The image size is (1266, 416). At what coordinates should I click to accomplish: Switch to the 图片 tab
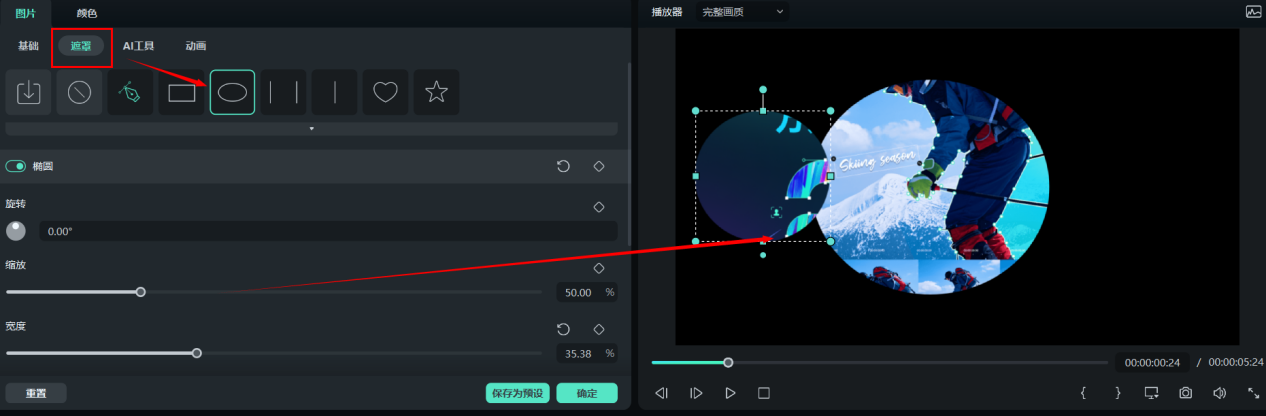click(26, 13)
